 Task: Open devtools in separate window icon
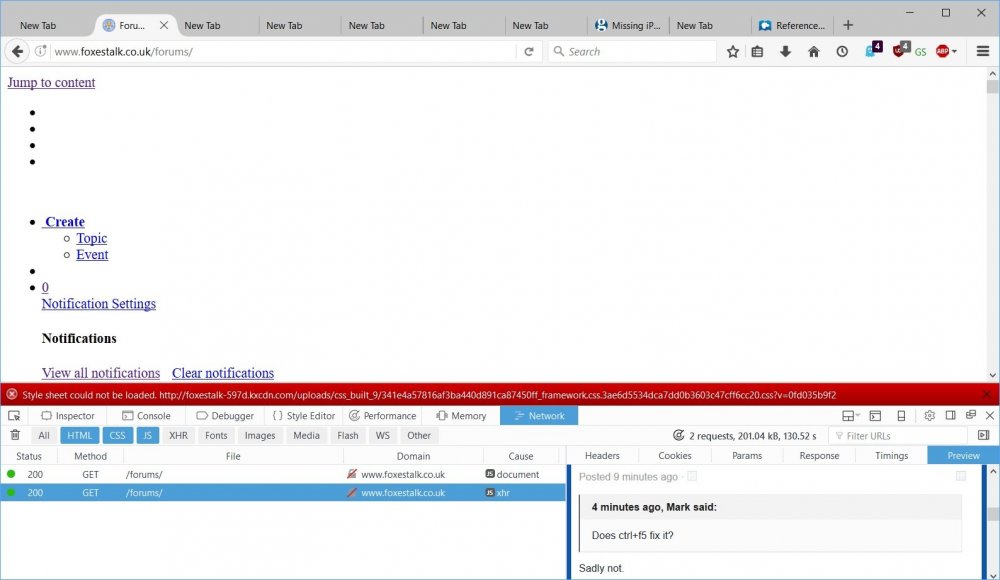point(971,415)
